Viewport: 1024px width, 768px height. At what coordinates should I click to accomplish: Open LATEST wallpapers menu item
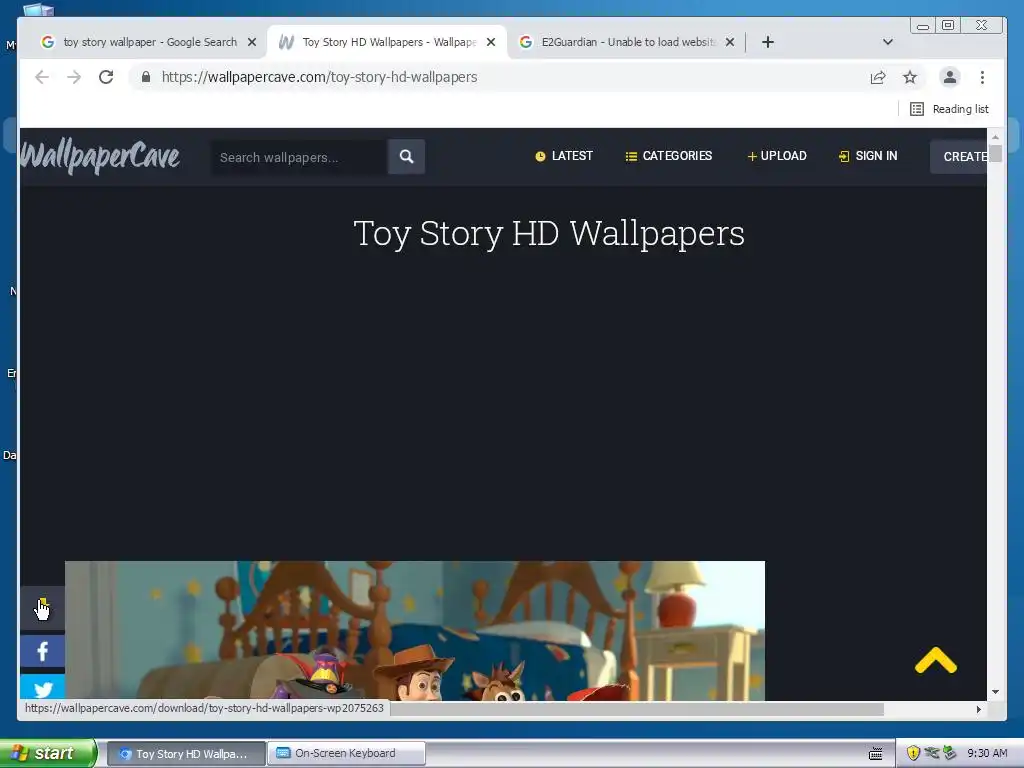[x=564, y=156]
